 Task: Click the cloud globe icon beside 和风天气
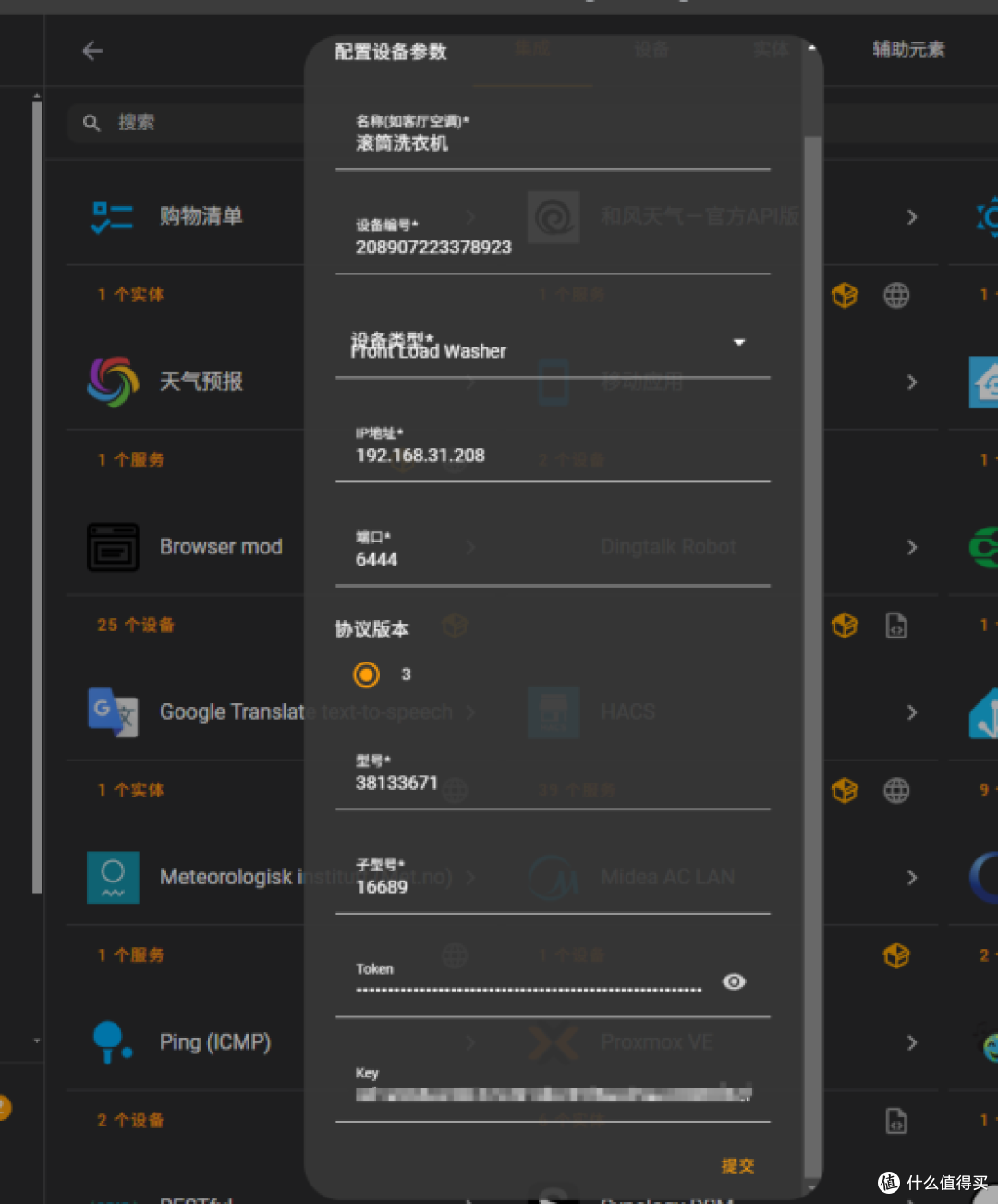(x=896, y=295)
